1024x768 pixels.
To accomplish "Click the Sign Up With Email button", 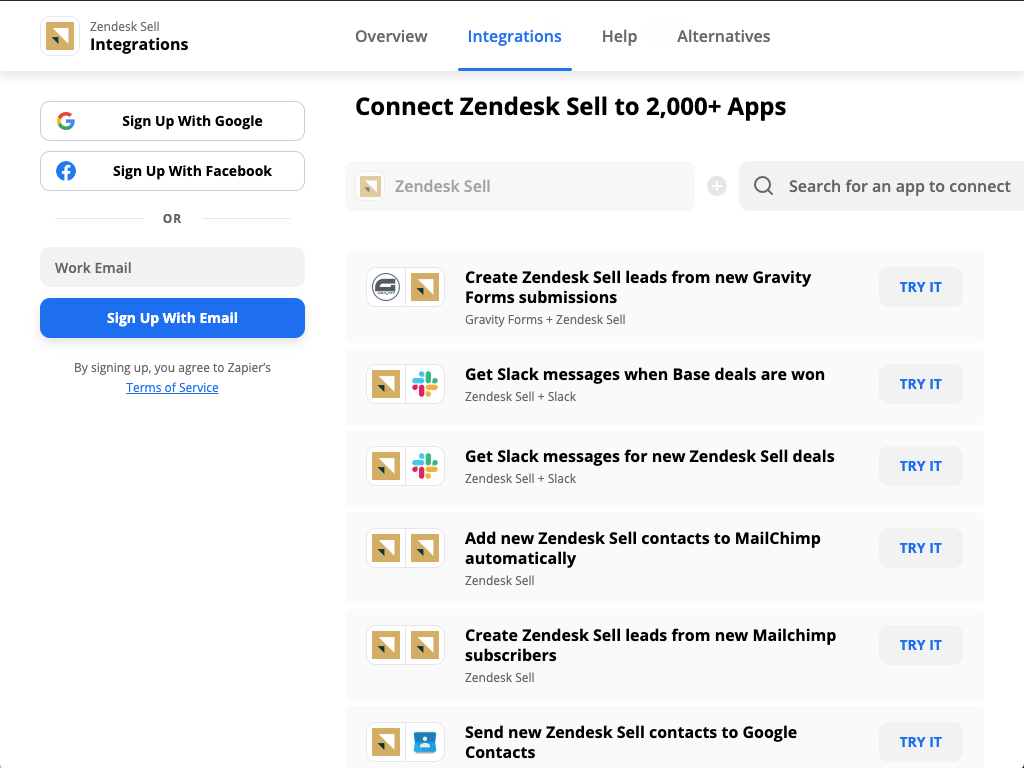I will (172, 318).
